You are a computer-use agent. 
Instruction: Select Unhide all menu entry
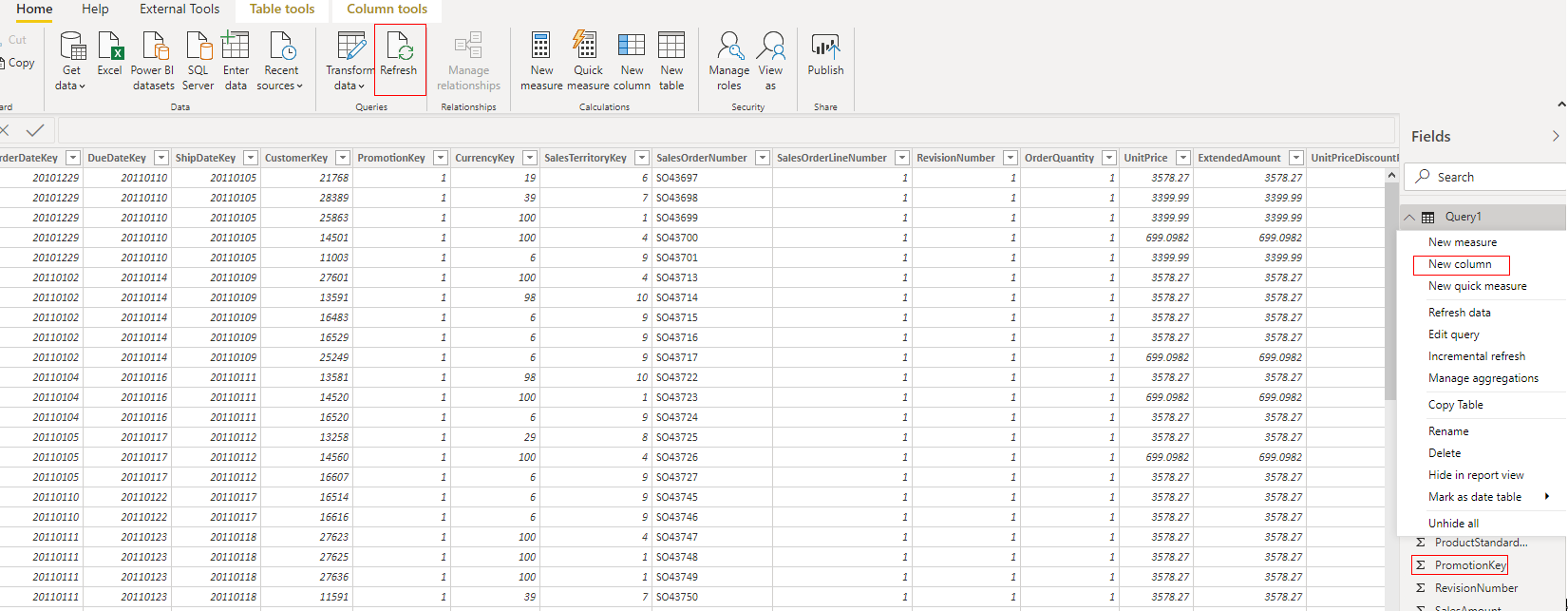pyautogui.click(x=1453, y=524)
